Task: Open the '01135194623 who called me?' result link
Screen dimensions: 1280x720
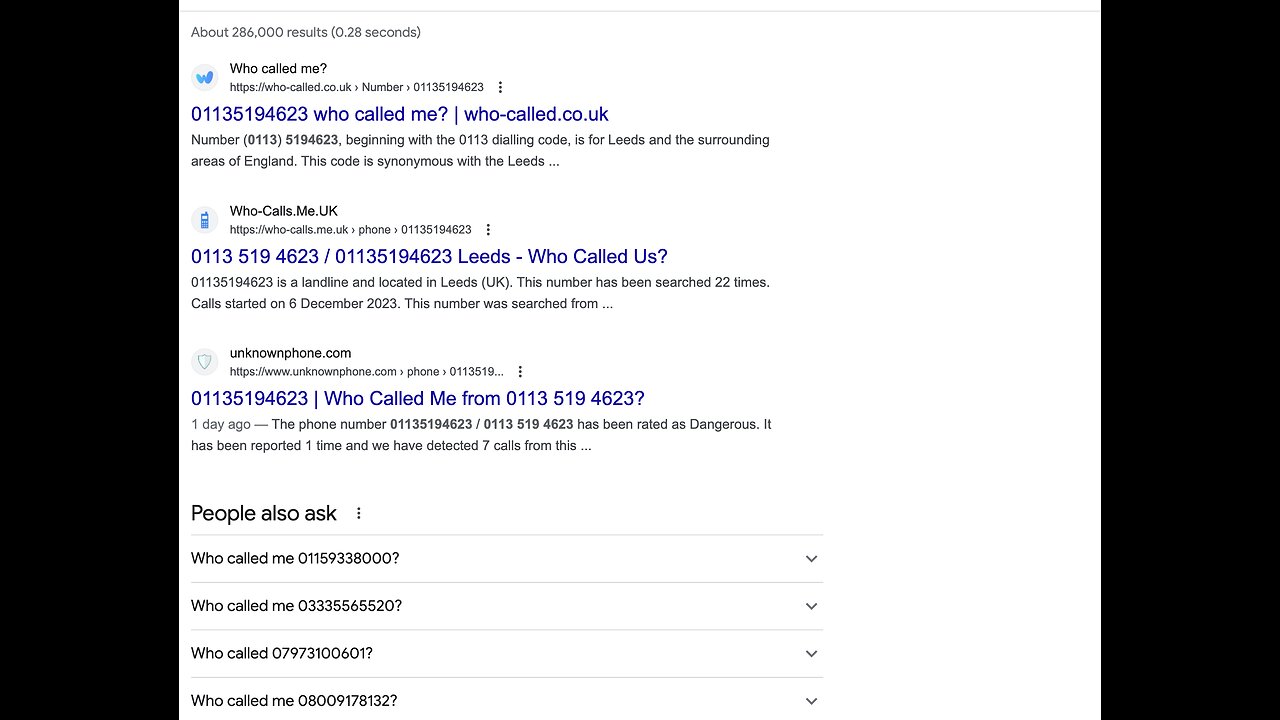Action: 399,114
